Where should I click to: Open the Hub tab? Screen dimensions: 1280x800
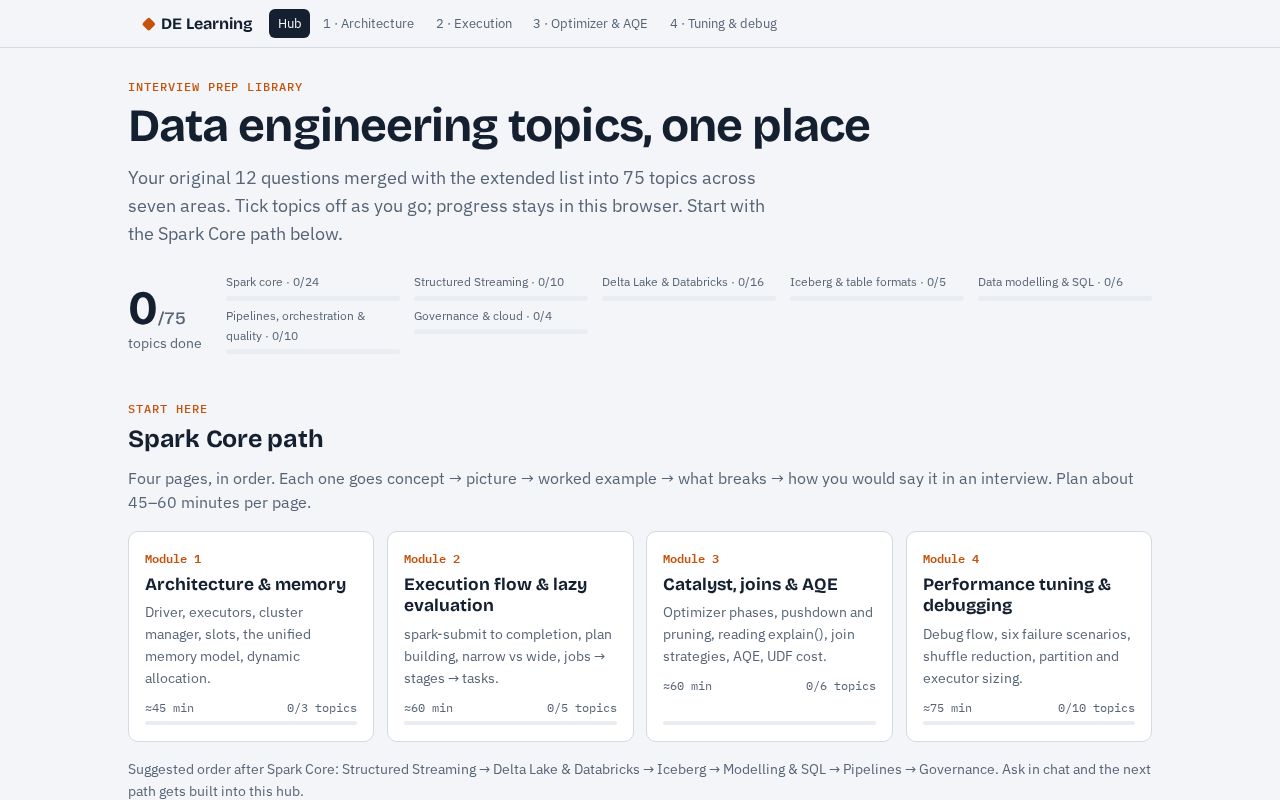click(289, 23)
